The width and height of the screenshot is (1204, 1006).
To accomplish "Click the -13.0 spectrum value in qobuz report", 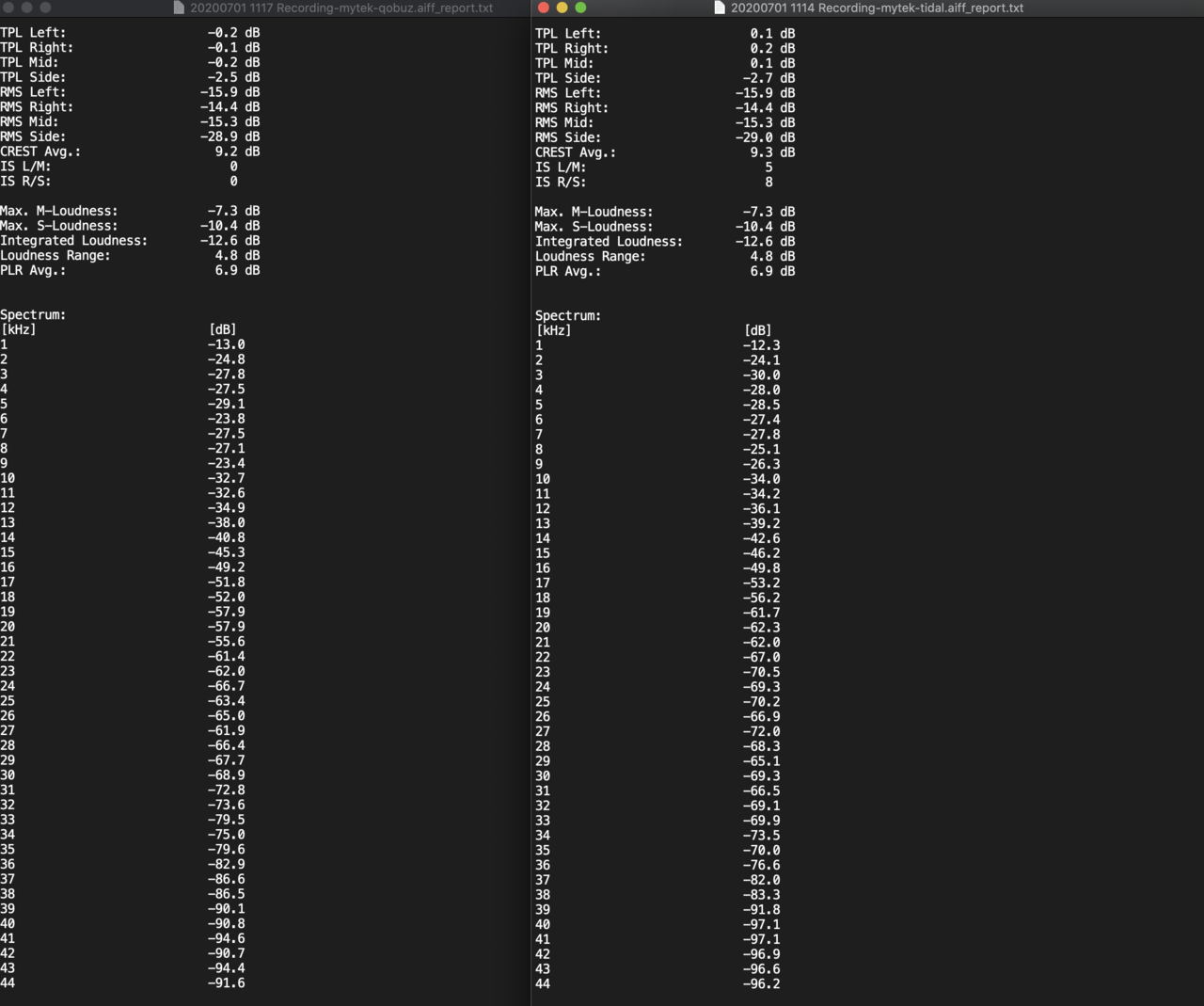I will tap(226, 344).
